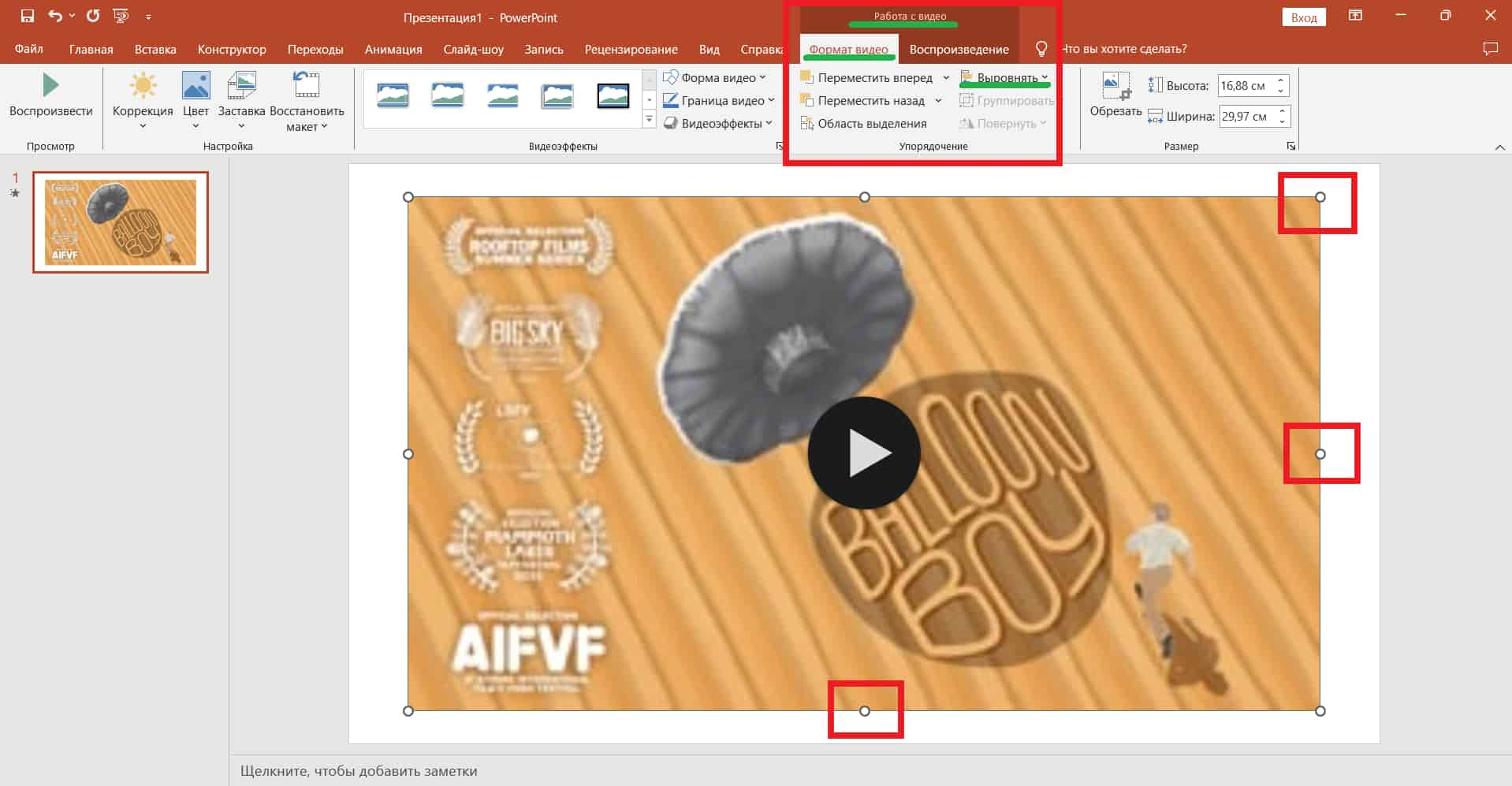Open the Заставка poster frame dropdown
The height and width of the screenshot is (786, 1512).
coord(241,101)
